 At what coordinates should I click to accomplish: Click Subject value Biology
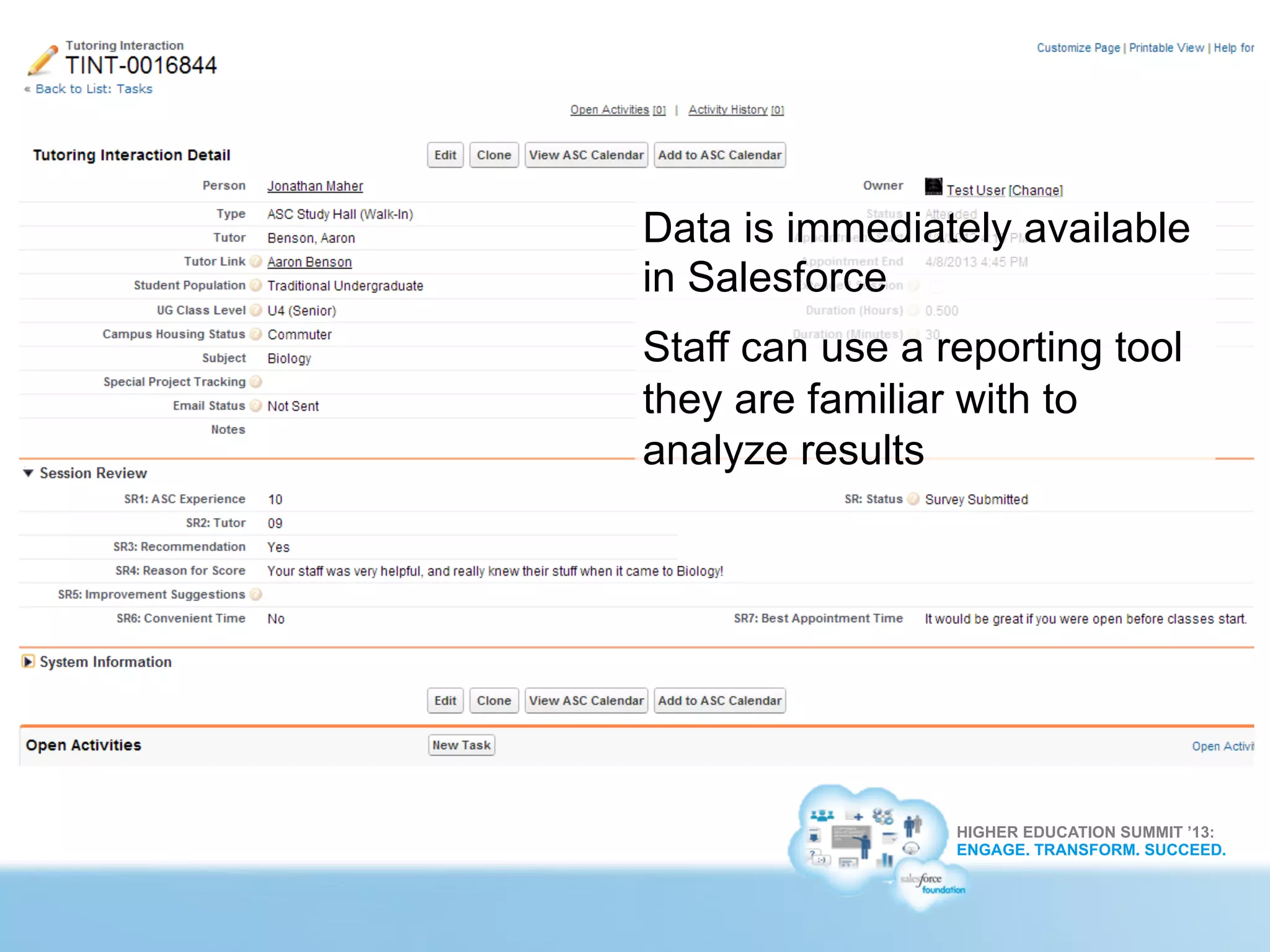(289, 358)
